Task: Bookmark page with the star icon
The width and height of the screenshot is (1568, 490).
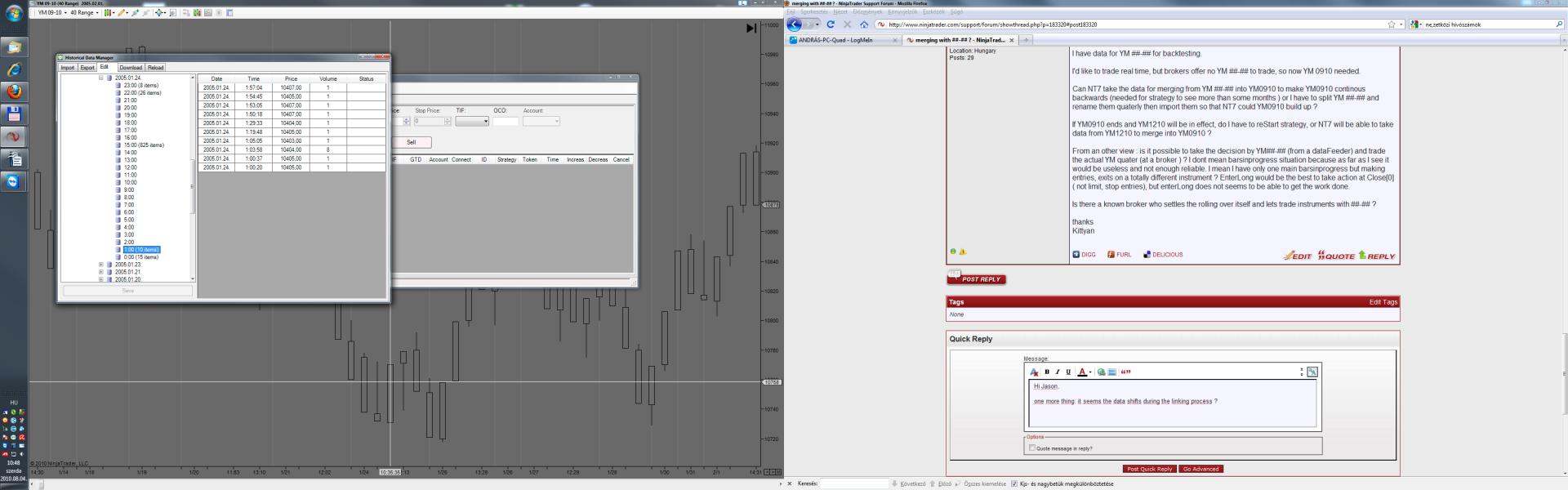Action: coord(1392,24)
